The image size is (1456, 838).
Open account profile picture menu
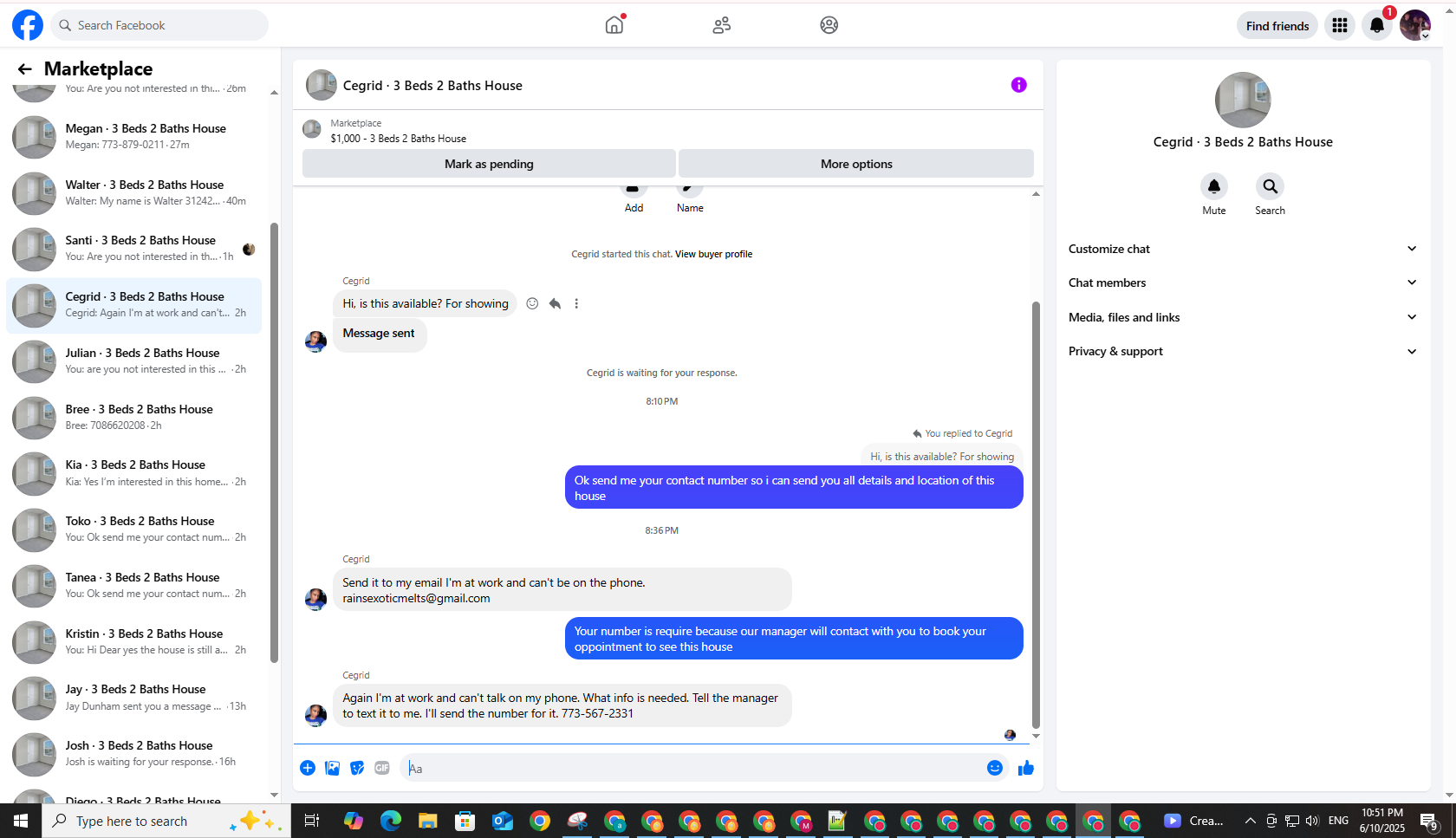point(1415,25)
